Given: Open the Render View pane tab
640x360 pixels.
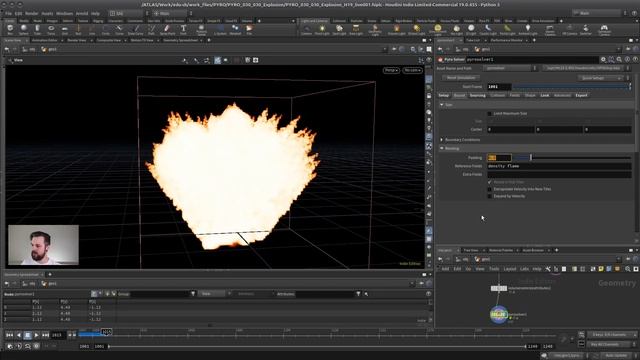Looking at the screenshot, I should pos(77,40).
